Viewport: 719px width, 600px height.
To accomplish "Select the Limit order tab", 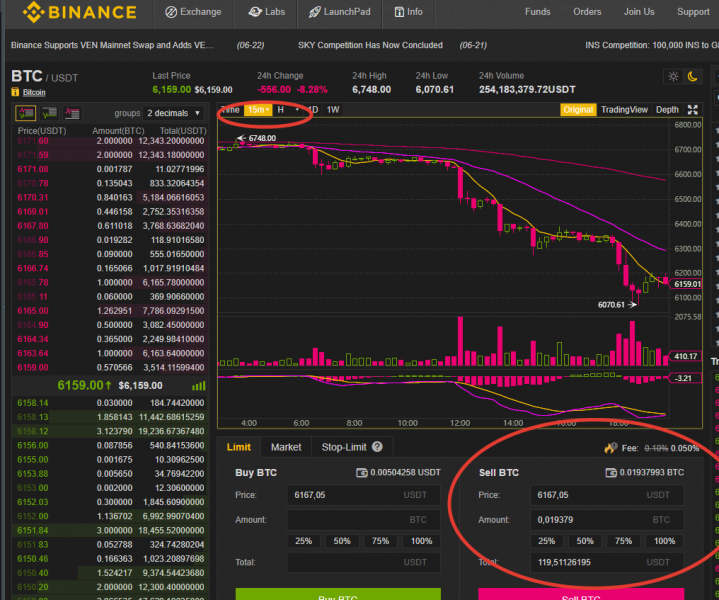I will (238, 447).
